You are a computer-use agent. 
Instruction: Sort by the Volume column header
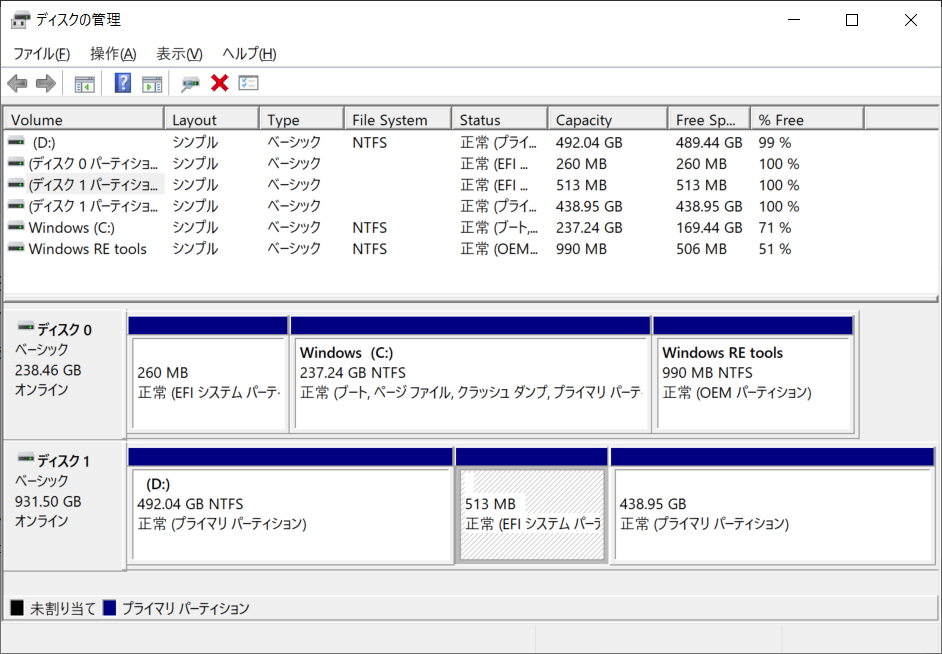click(x=84, y=120)
